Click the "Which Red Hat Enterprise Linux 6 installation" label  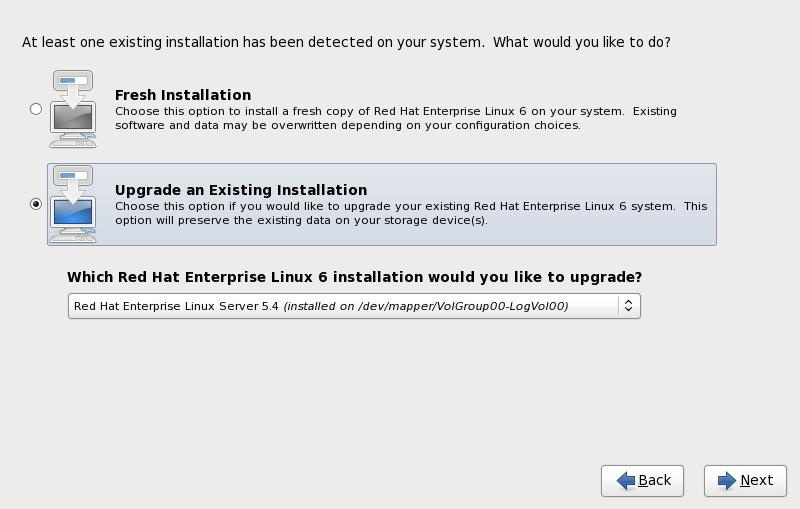pyautogui.click(x=354, y=277)
